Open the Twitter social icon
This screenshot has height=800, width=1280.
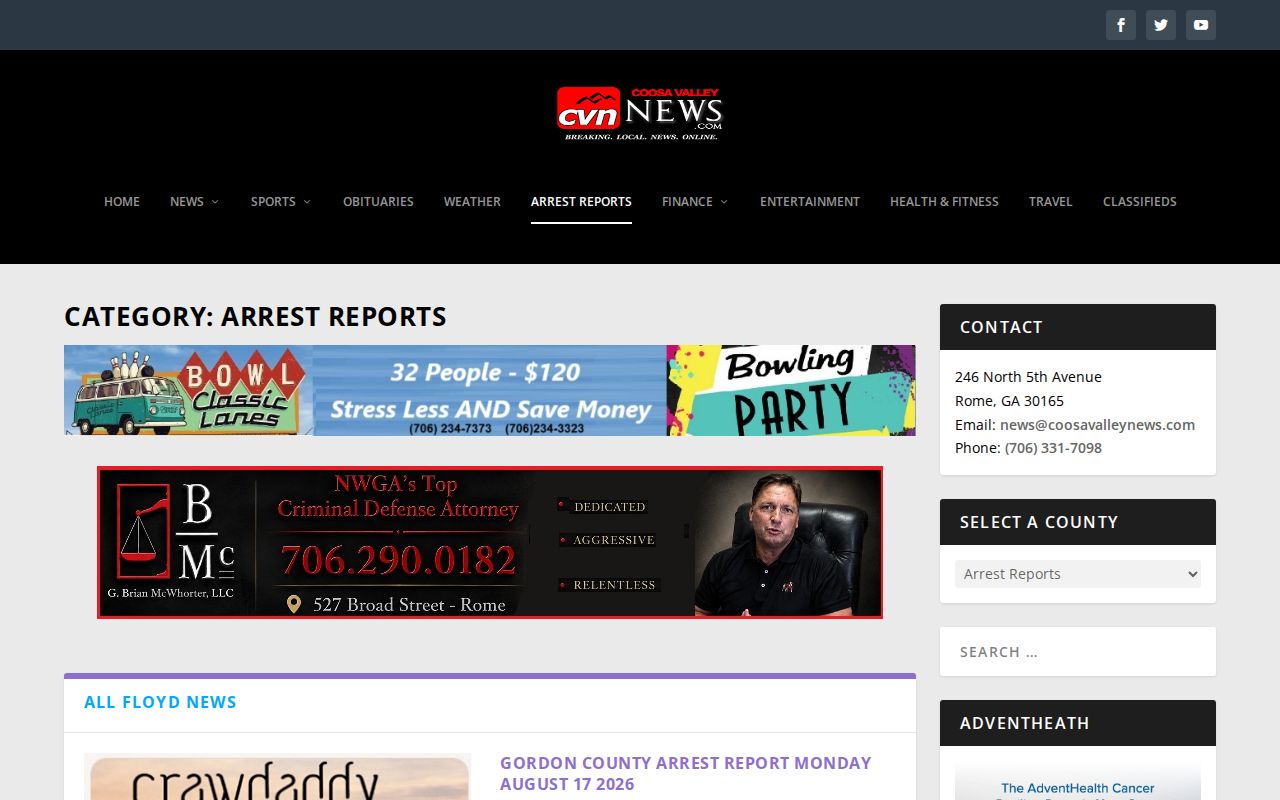(x=1161, y=25)
